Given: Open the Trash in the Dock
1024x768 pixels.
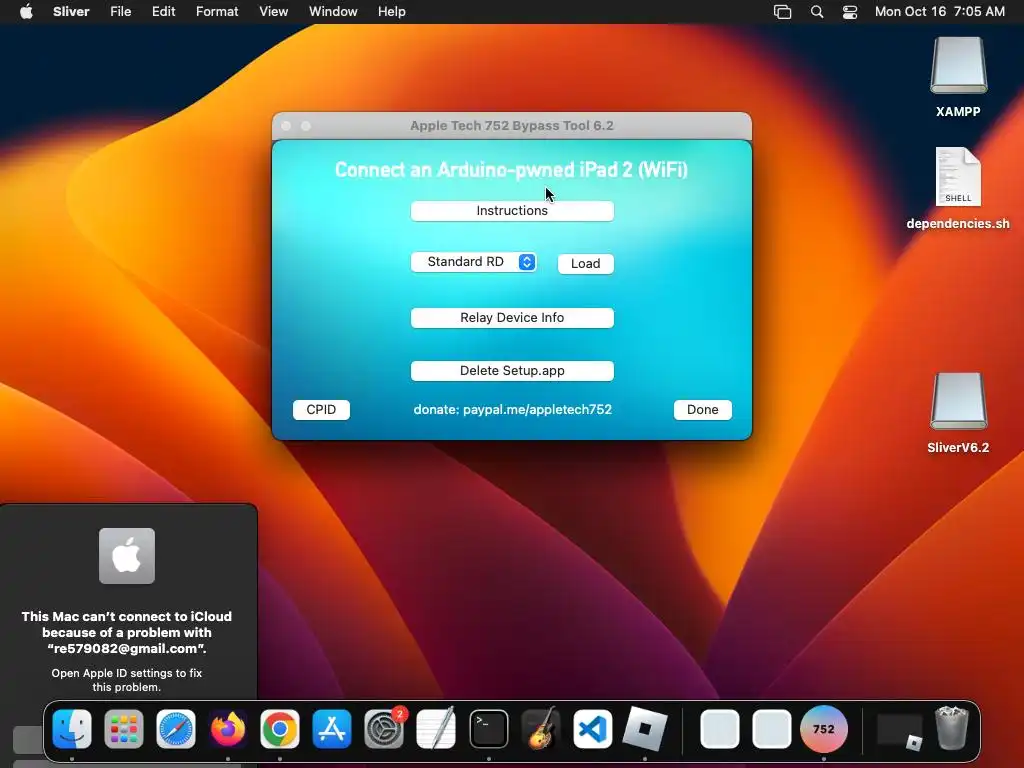Looking at the screenshot, I should click(952, 728).
